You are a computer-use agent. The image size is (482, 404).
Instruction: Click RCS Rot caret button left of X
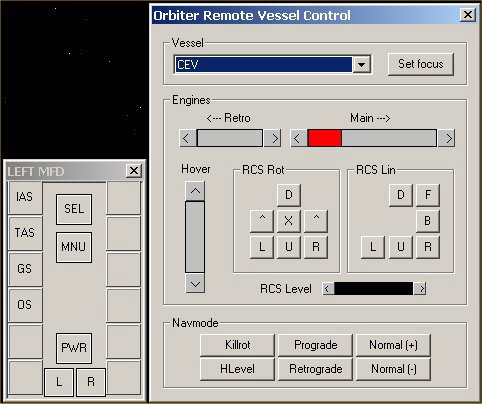(x=262, y=221)
